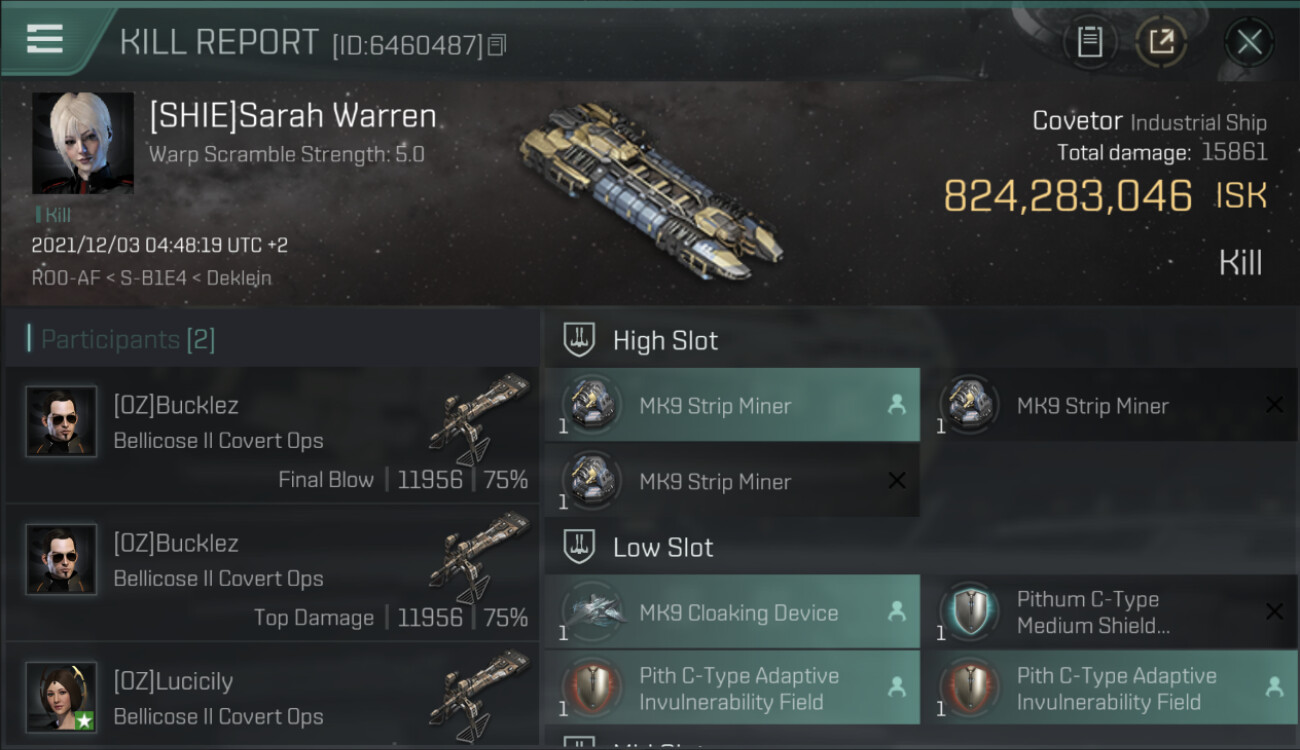The image size is (1300, 750).
Task: View Sarah Warren's character portrait
Action: click(x=83, y=143)
